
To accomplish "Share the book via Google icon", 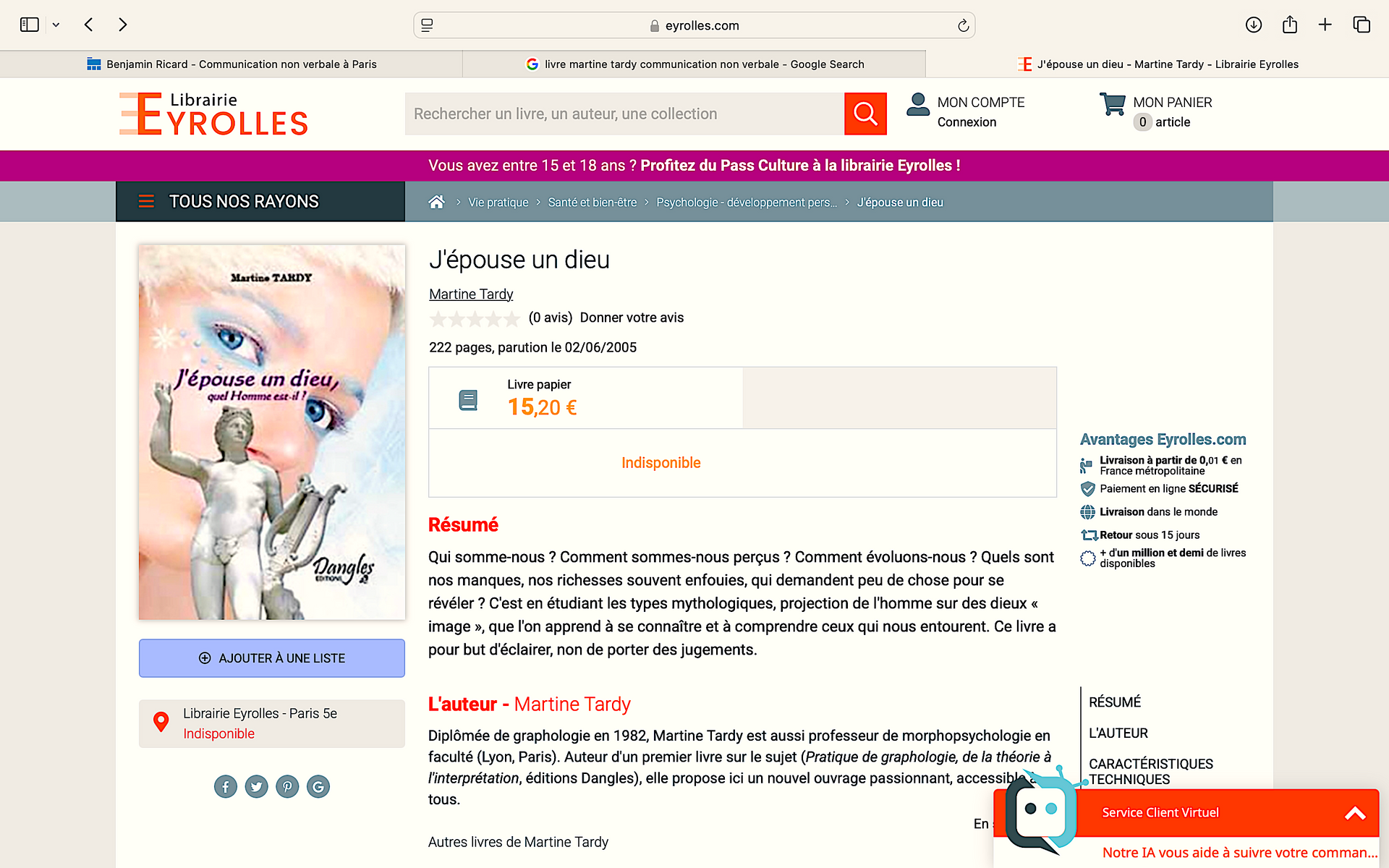I will coord(318,786).
